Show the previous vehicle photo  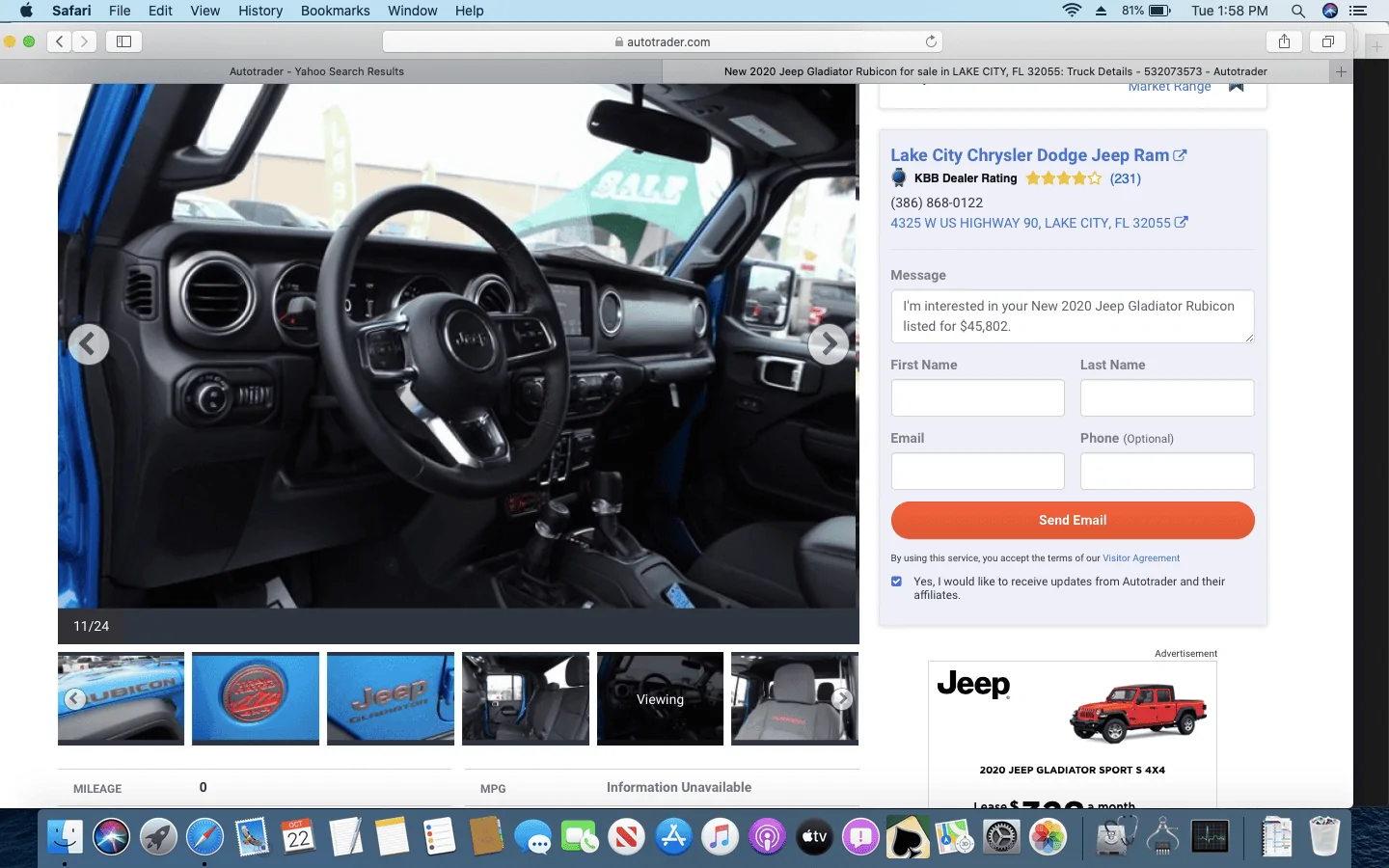coord(89,344)
